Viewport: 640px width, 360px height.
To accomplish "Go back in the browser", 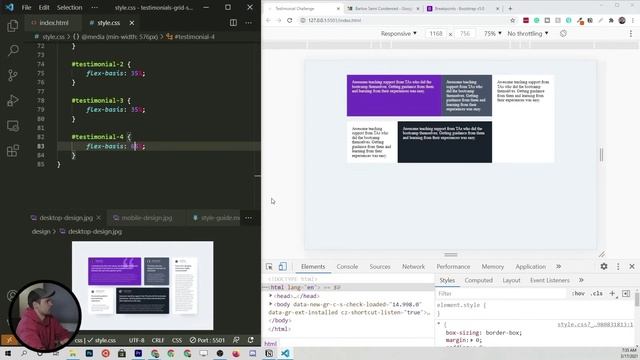I will coord(268,20).
